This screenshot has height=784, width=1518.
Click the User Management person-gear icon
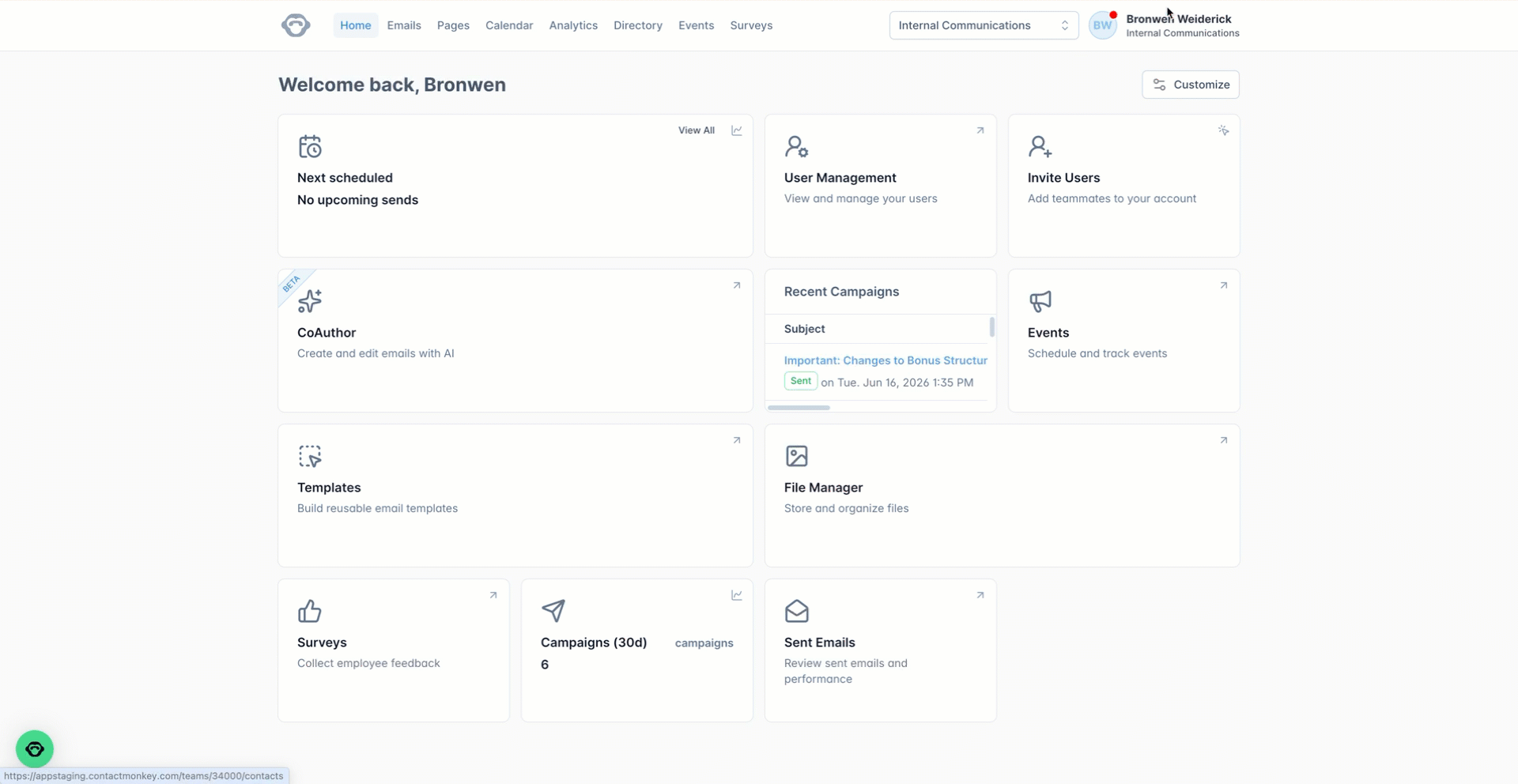(x=796, y=146)
